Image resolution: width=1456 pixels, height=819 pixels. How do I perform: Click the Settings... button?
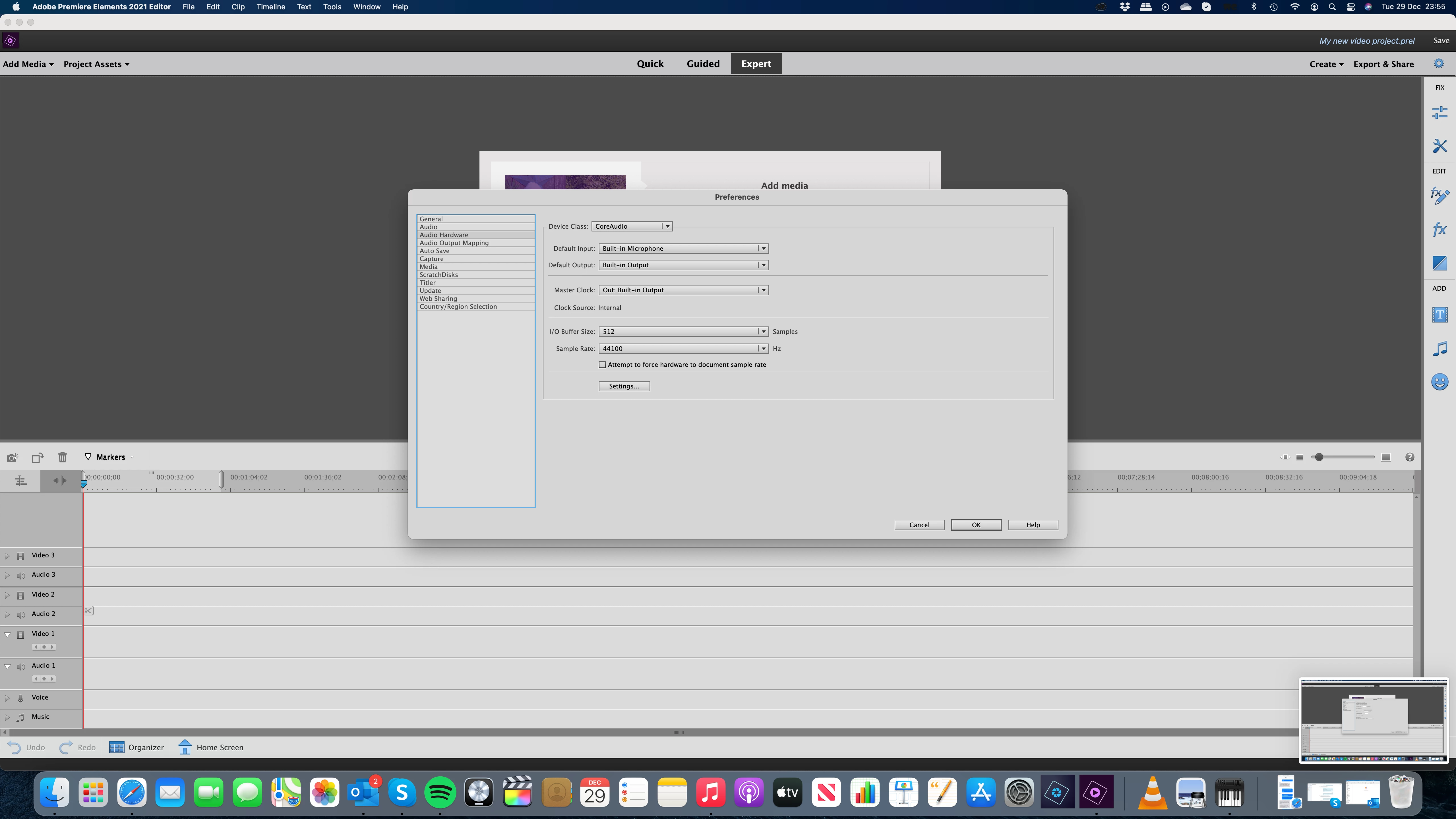point(623,386)
